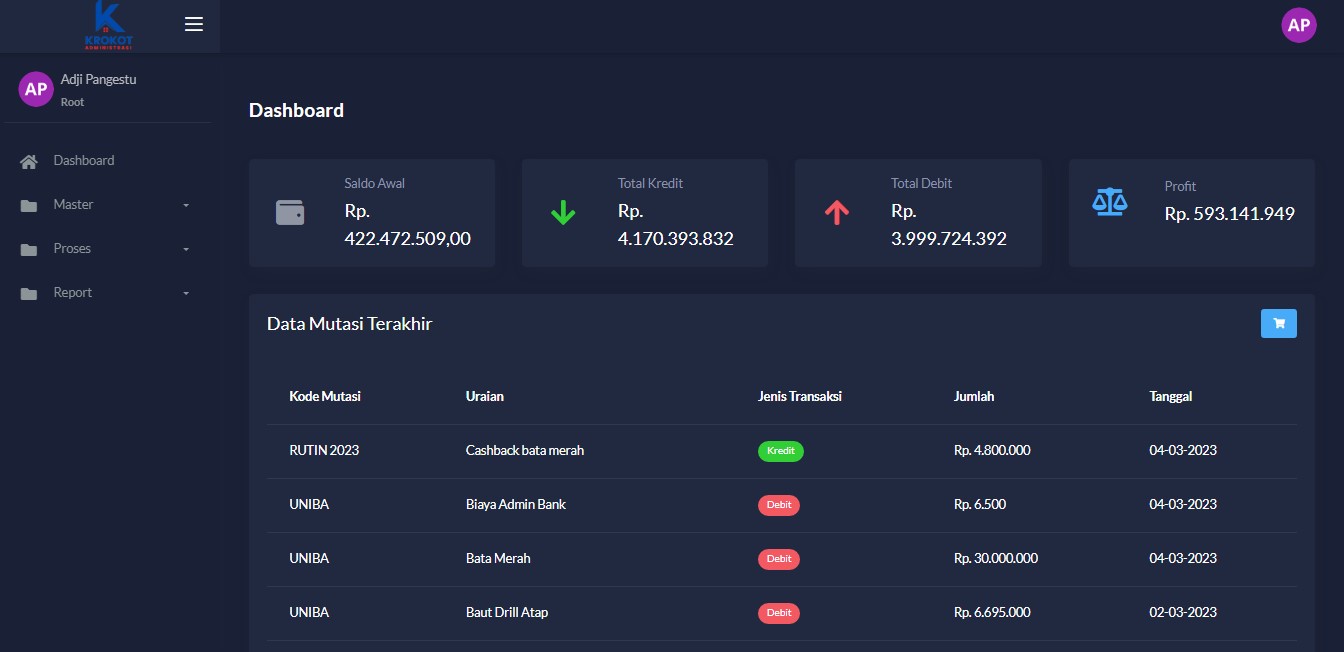Image resolution: width=1344 pixels, height=652 pixels.
Task: Expand the Report menu dropdown arrow
Action: pyautogui.click(x=186, y=293)
